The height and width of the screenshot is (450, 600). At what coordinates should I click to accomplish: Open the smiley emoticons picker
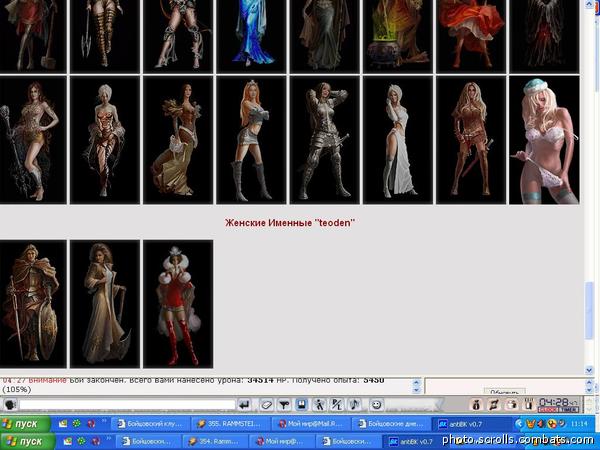[x=377, y=404]
